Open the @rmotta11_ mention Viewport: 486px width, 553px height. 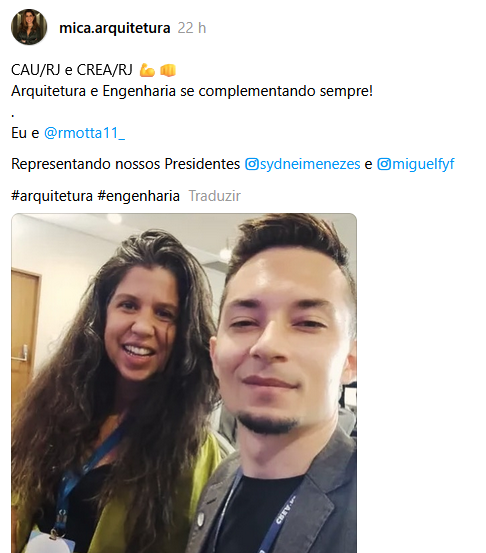(x=84, y=133)
